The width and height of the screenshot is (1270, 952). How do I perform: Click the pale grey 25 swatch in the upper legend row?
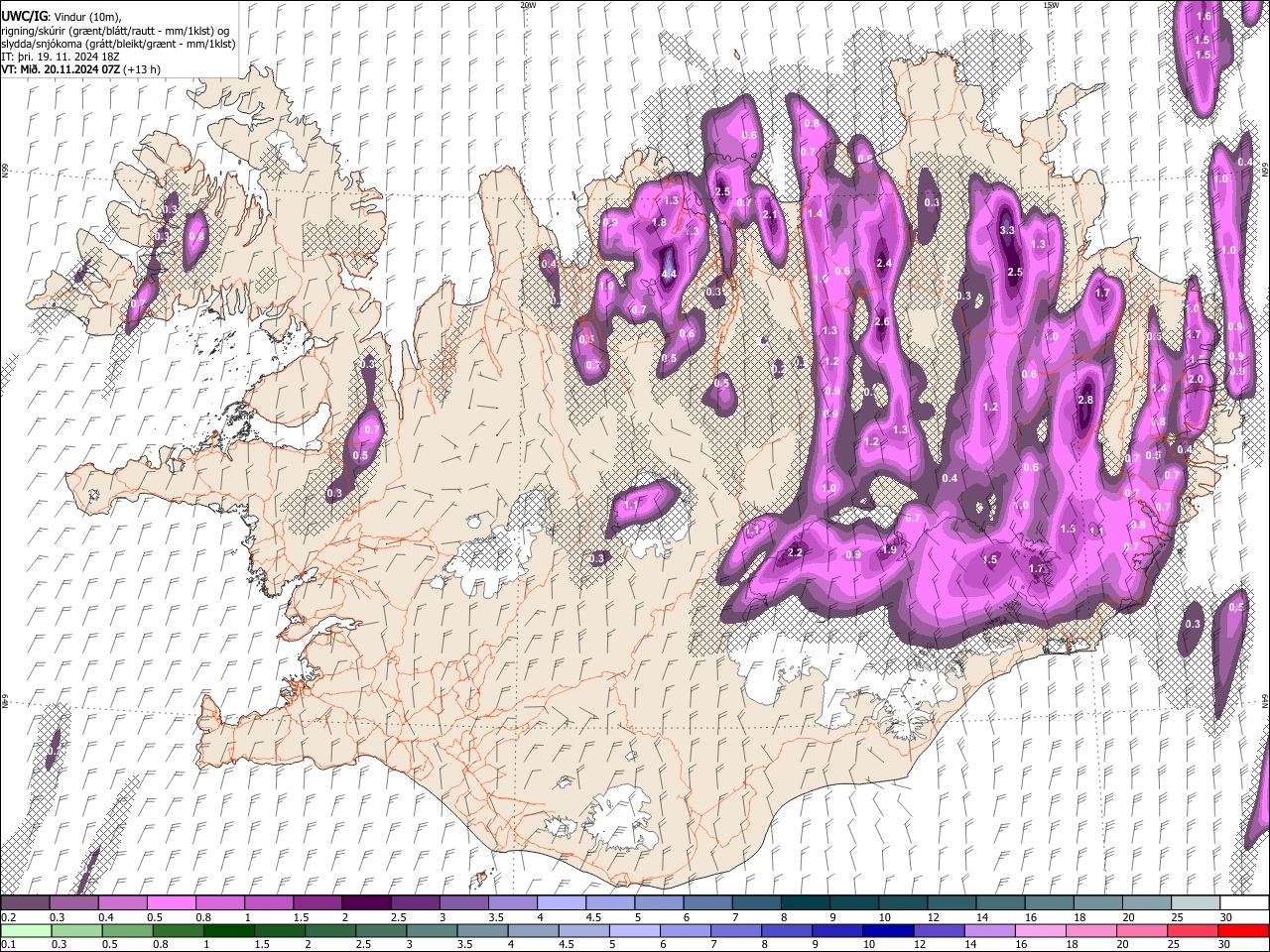coord(1197,902)
